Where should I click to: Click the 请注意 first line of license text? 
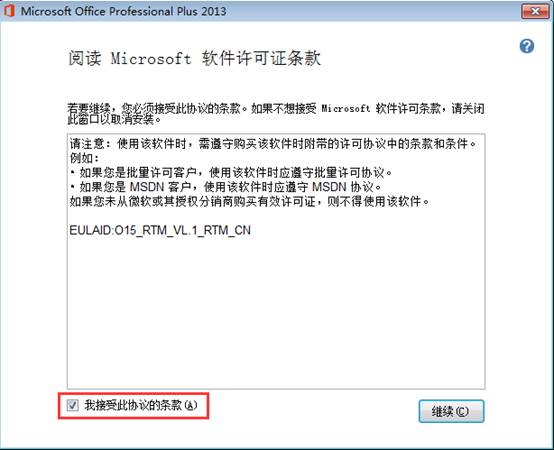click(273, 144)
